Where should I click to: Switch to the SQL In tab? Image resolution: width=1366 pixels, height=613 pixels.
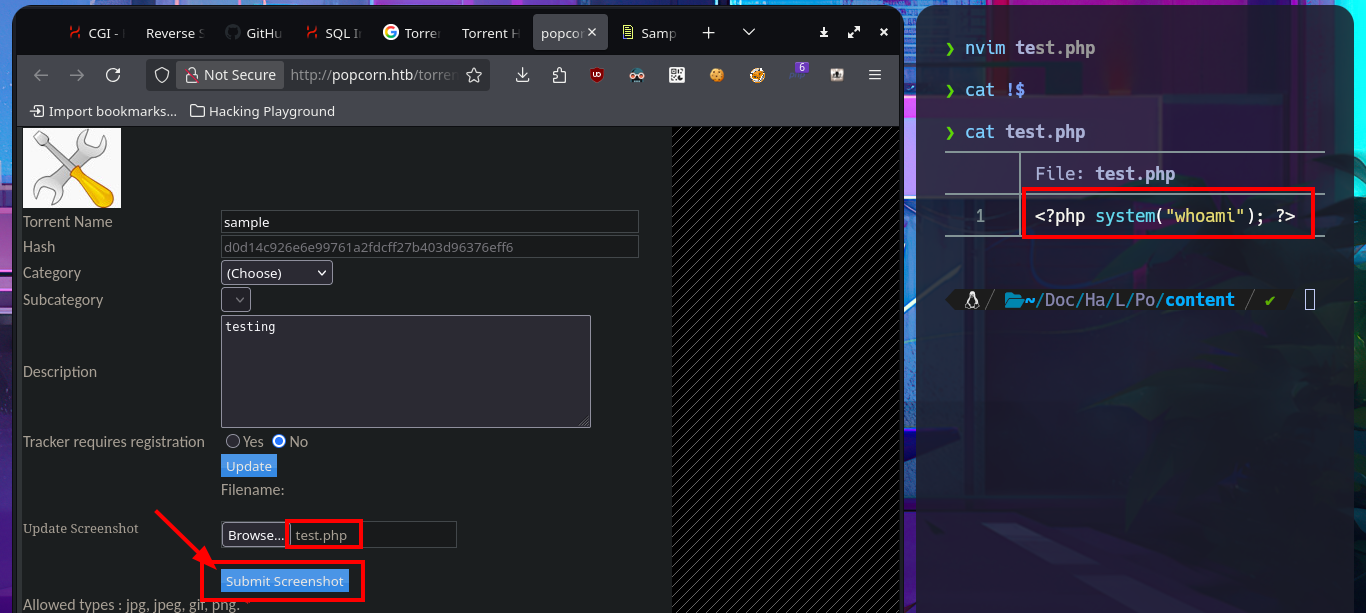pyautogui.click(x=333, y=33)
